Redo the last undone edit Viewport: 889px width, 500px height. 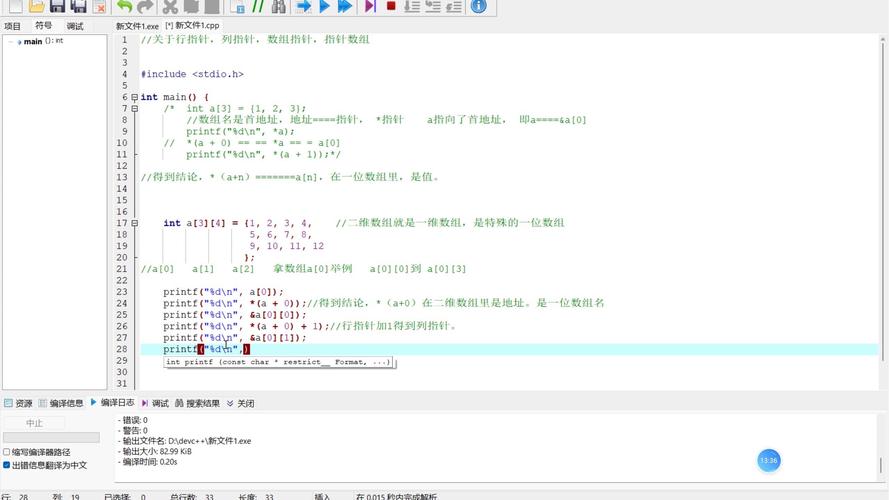(145, 6)
